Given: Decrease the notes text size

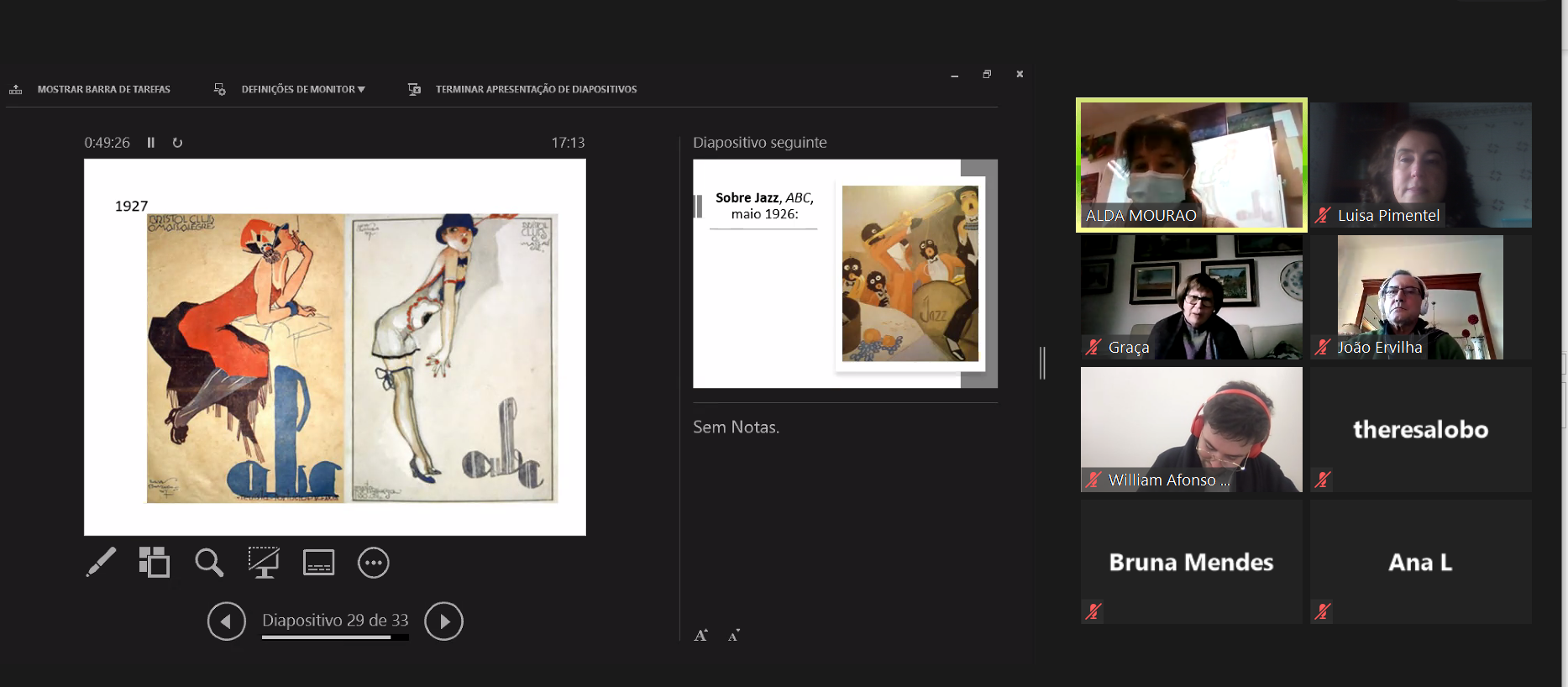Looking at the screenshot, I should click(733, 636).
